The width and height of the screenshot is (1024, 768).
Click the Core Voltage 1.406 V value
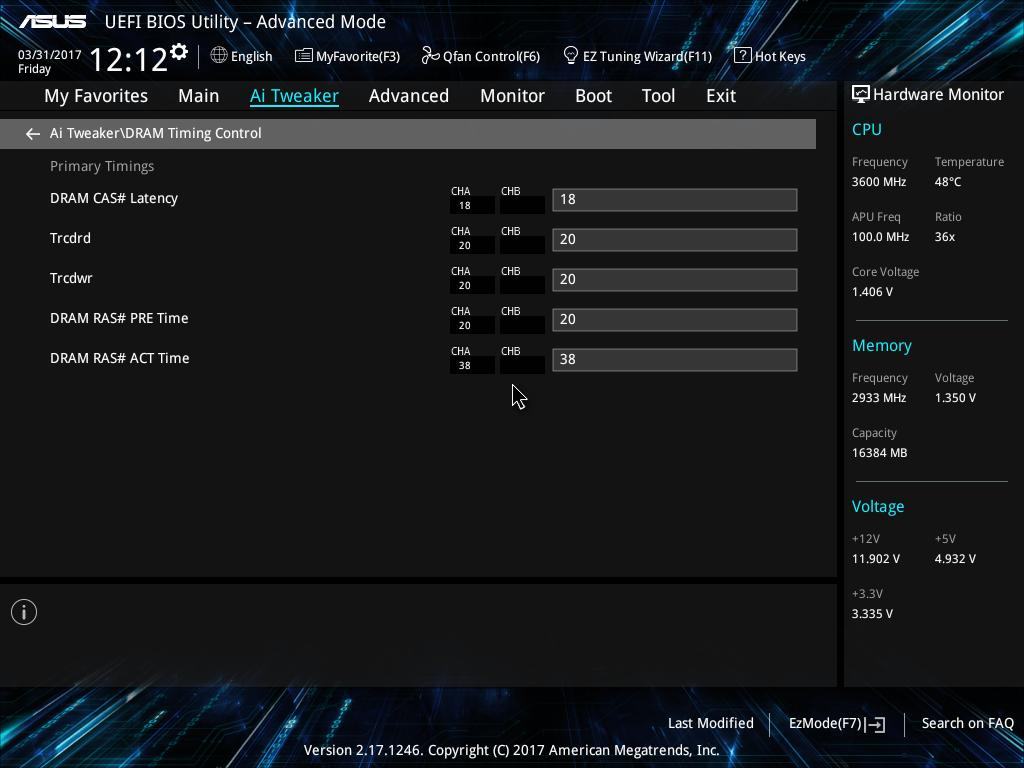[x=872, y=292]
